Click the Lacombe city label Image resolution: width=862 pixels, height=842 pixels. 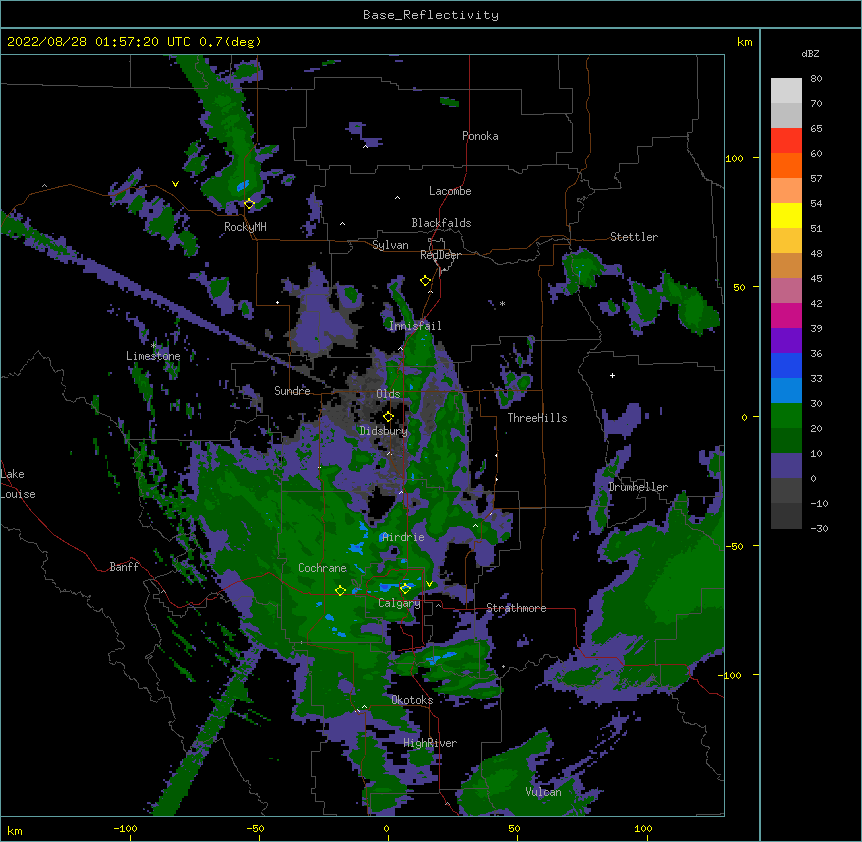point(450,191)
